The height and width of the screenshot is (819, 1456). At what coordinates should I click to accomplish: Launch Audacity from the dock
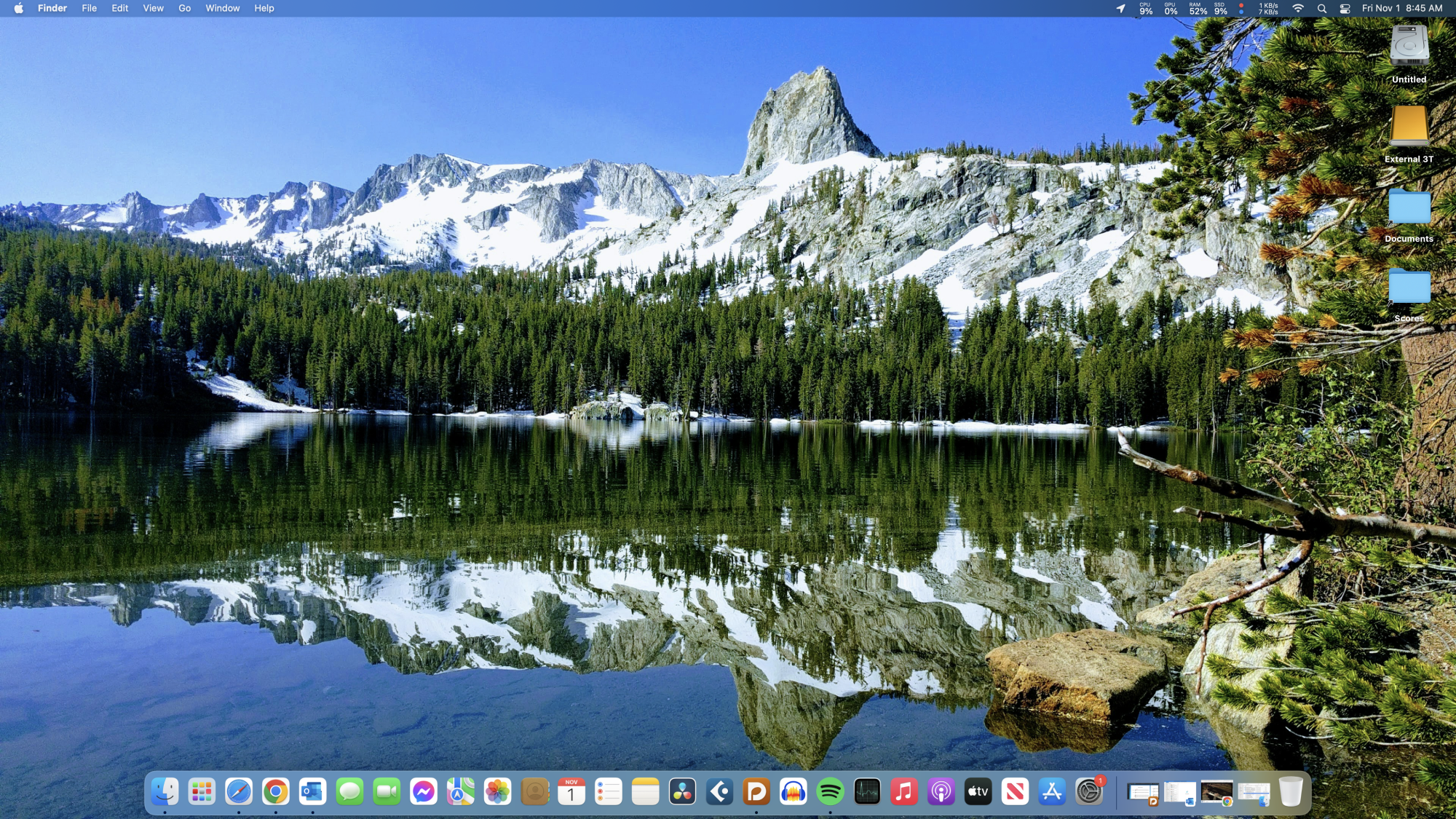794,791
